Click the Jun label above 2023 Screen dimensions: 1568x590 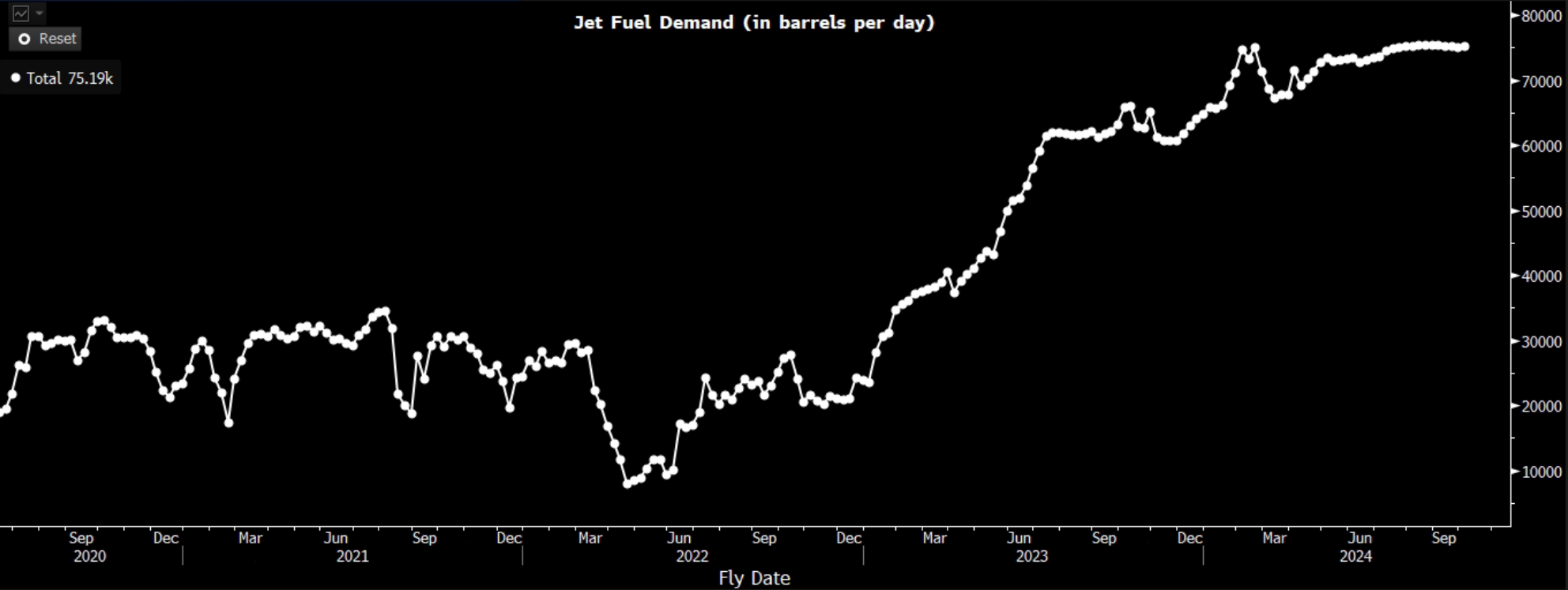click(x=1018, y=538)
